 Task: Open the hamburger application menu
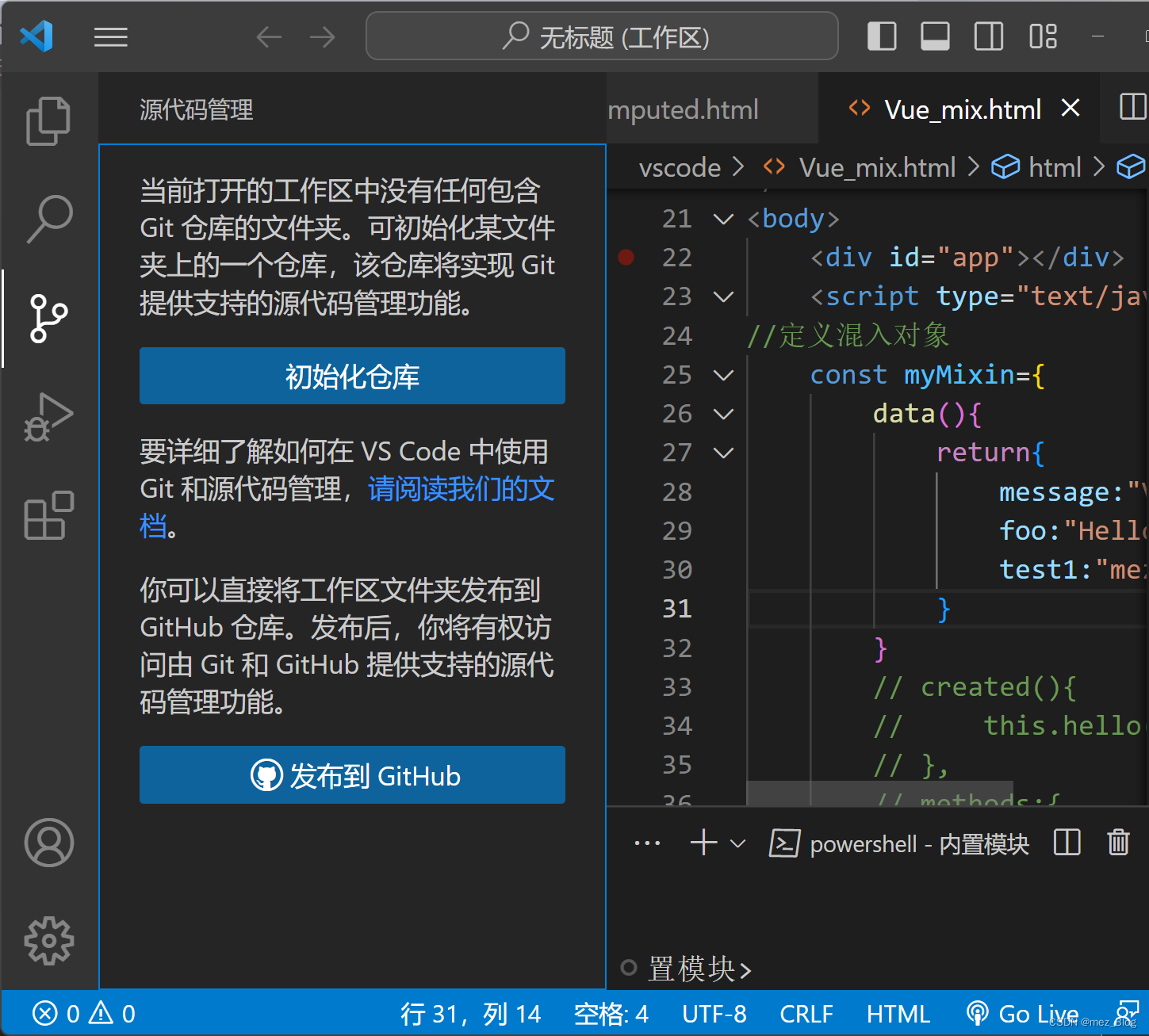pos(111,37)
